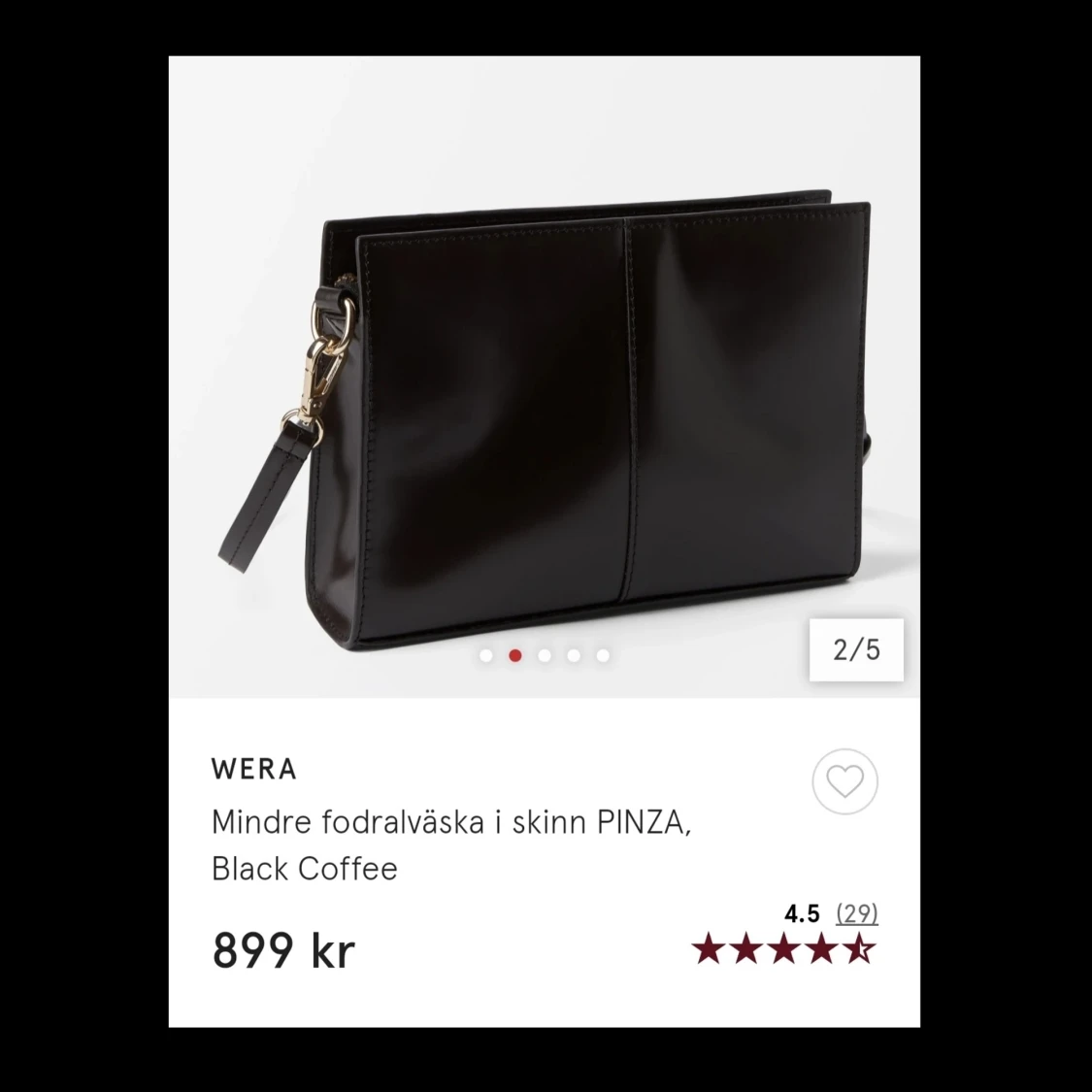The width and height of the screenshot is (1092, 1092).
Task: Open product title Mindre fodralväska i skinn PINZA
Action: coord(451,822)
